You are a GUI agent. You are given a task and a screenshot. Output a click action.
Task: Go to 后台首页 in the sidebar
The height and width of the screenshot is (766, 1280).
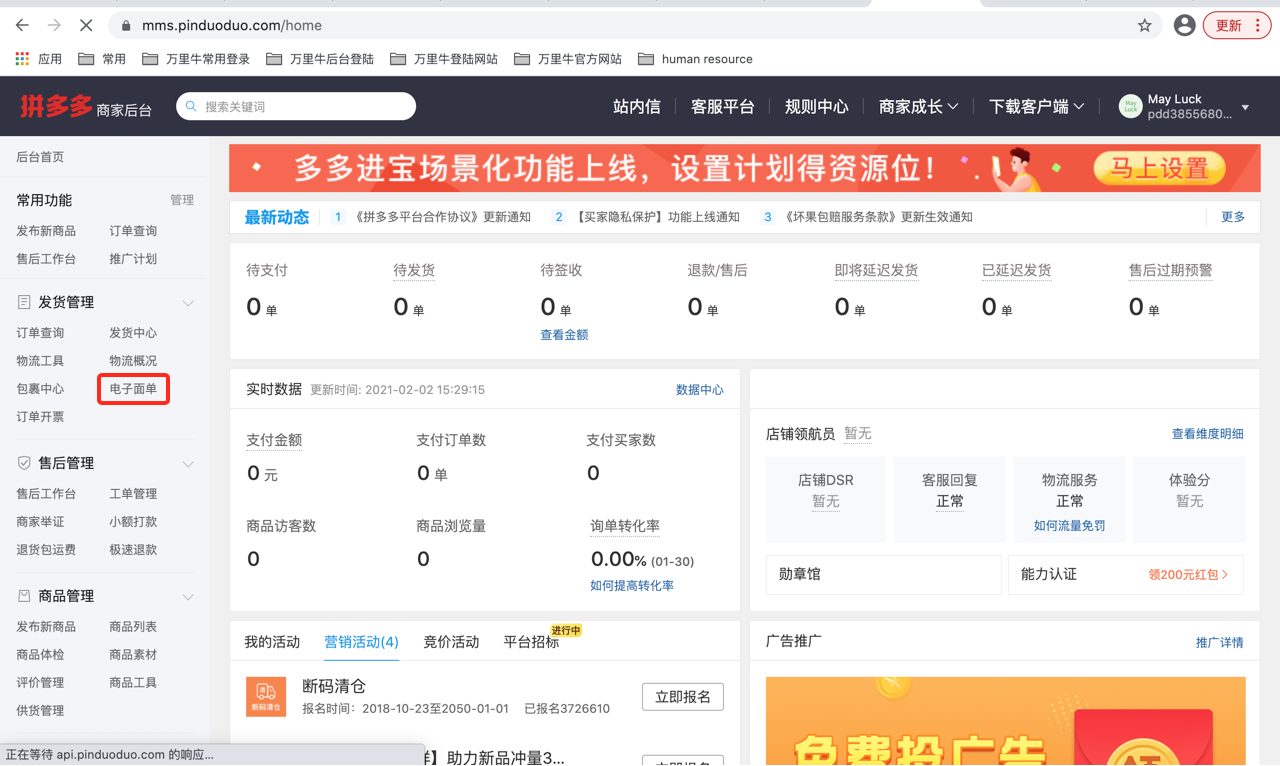pos(40,157)
